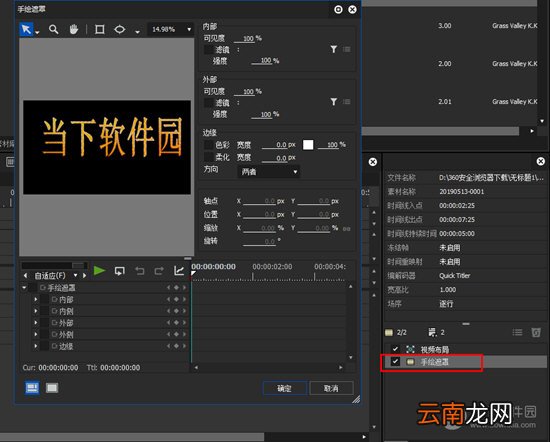Expand the 外侧 keyframe row
This screenshot has height=442, width=550.
[x=35, y=334]
